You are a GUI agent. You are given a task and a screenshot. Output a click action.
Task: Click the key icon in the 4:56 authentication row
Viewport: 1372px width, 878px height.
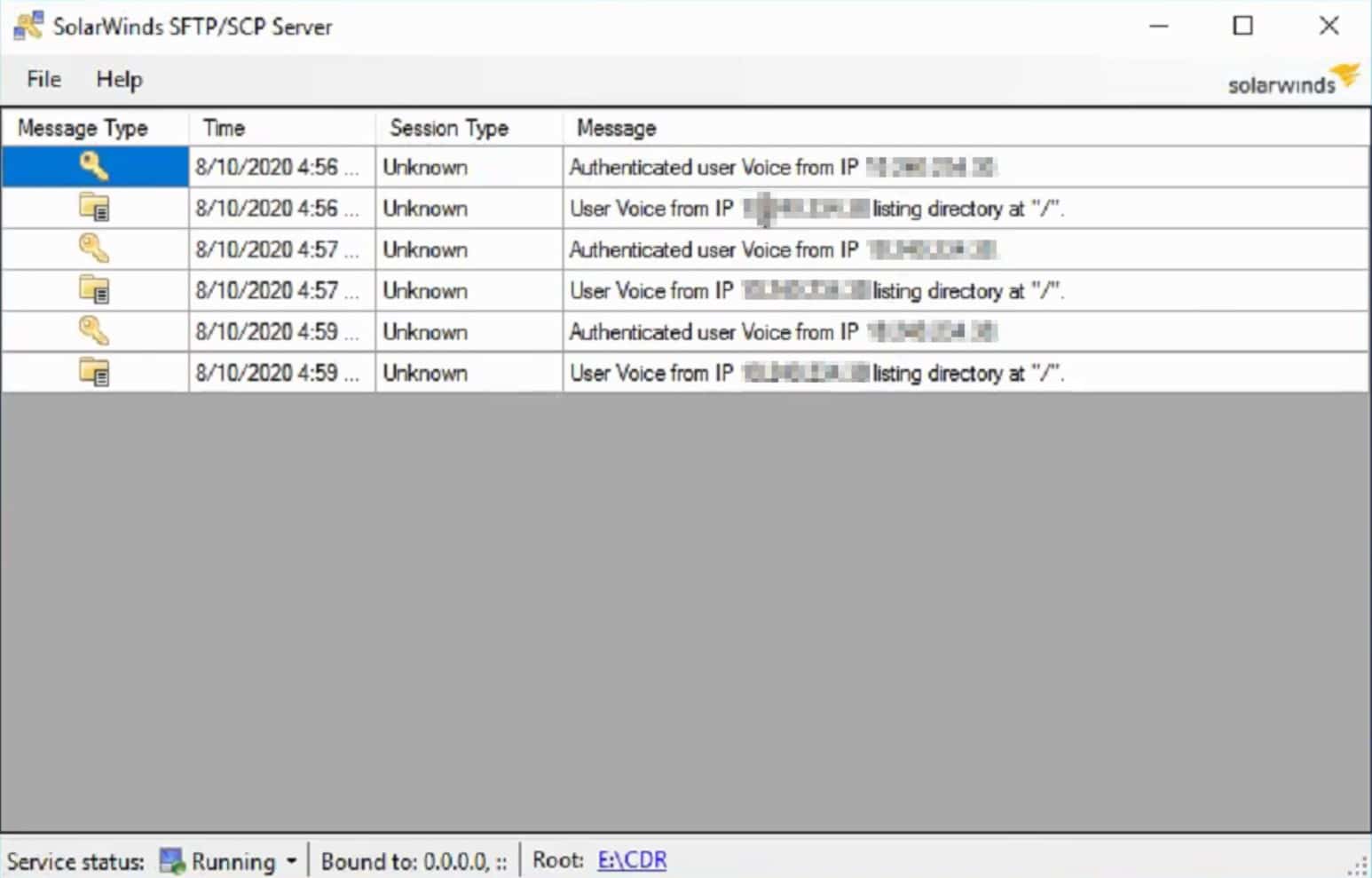[93, 166]
